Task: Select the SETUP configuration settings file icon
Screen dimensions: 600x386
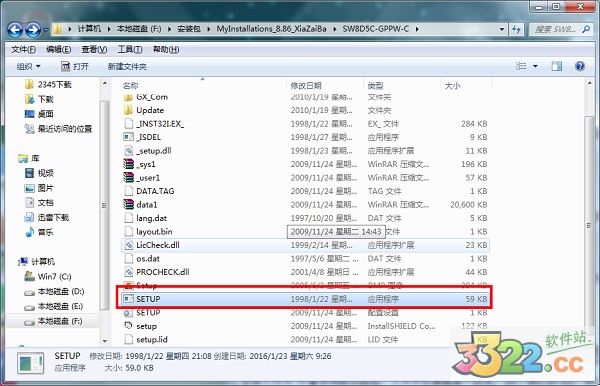Action: coord(129,313)
